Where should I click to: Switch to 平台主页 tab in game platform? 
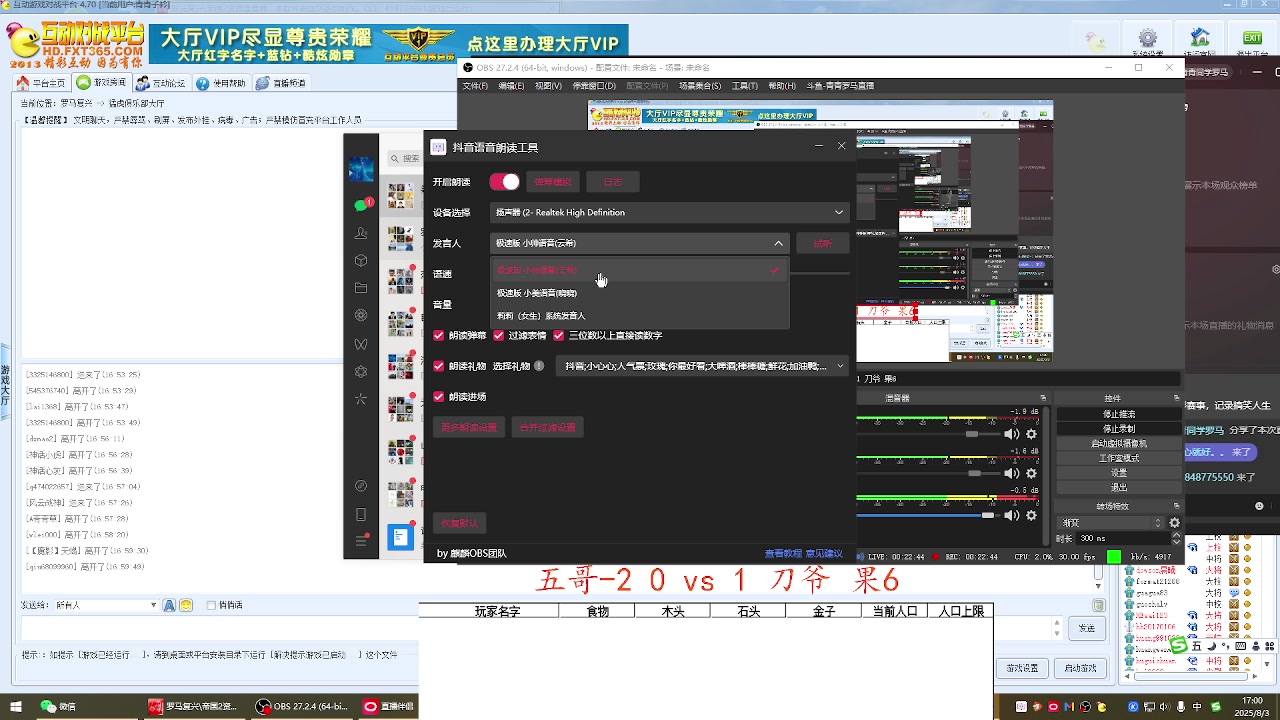[x=43, y=83]
